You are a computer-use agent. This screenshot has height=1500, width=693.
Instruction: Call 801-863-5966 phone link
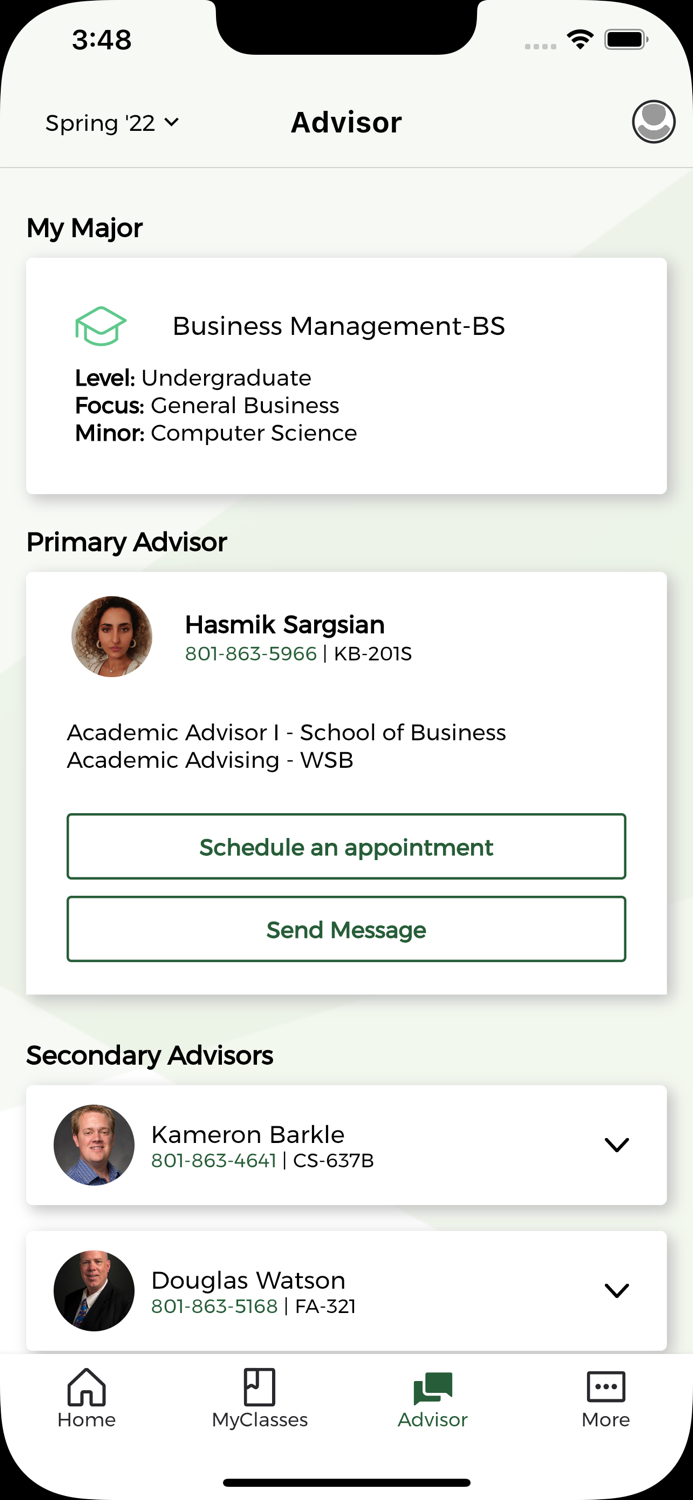point(251,654)
